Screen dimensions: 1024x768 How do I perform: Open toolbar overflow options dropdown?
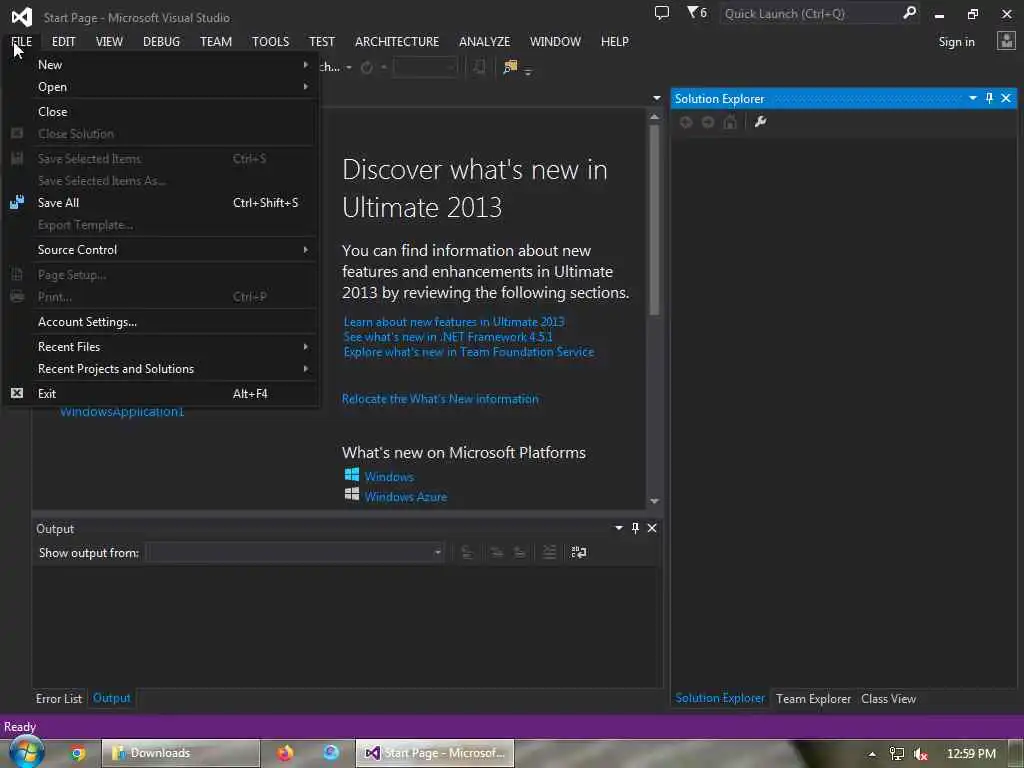pos(528,71)
